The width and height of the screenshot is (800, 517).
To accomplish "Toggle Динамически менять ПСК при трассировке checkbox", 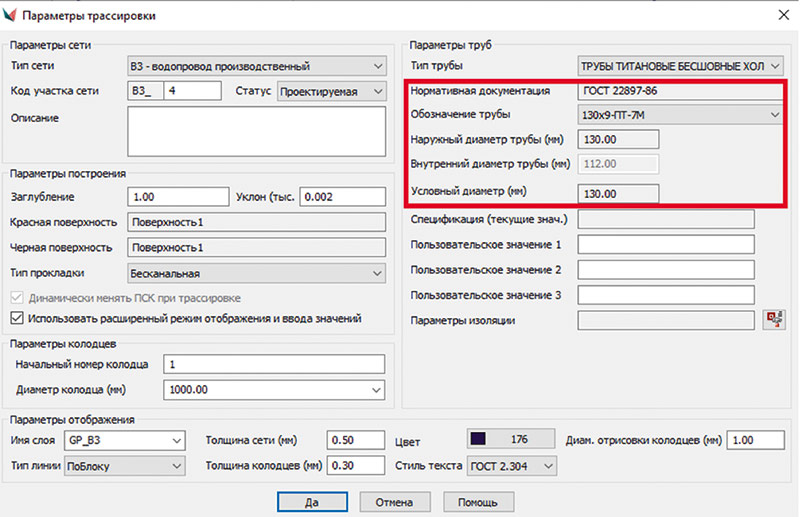I will [x=17, y=298].
